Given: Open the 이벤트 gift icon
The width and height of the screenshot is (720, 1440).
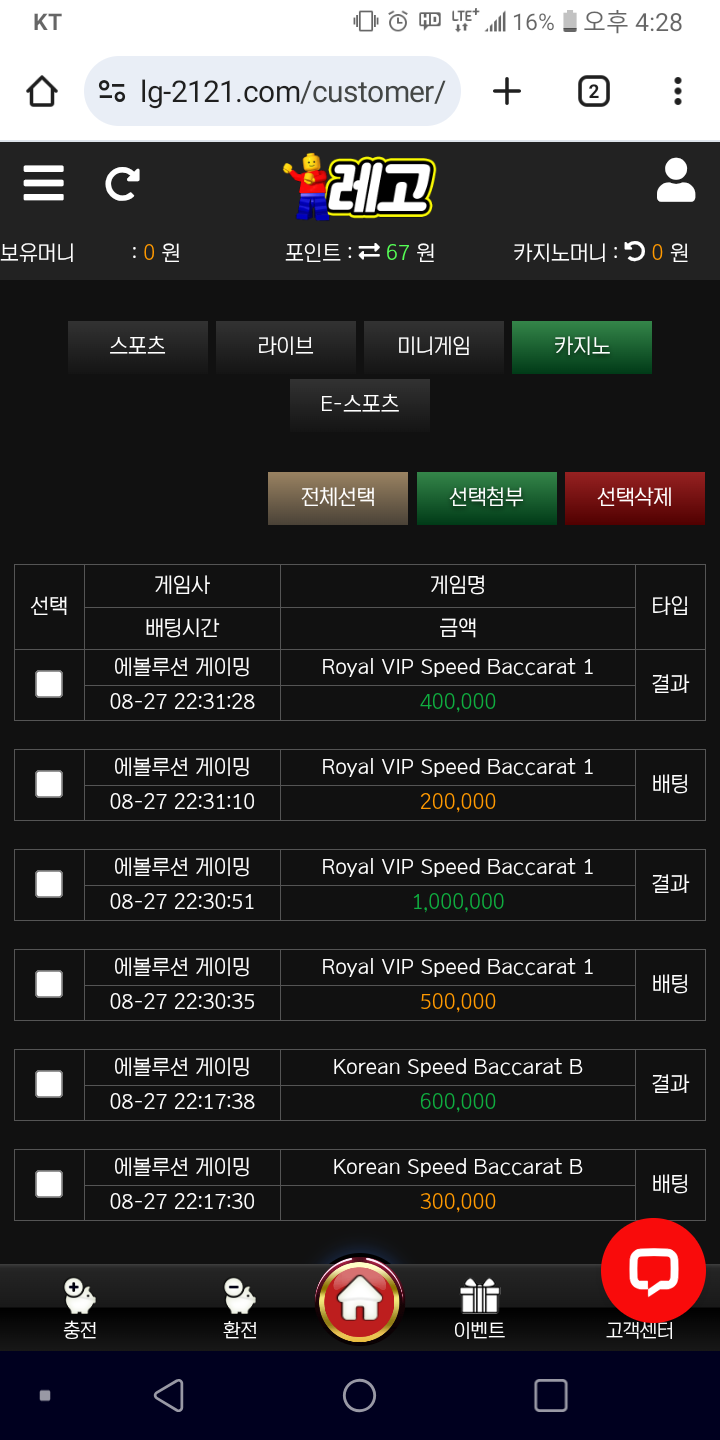Looking at the screenshot, I should tap(480, 1298).
